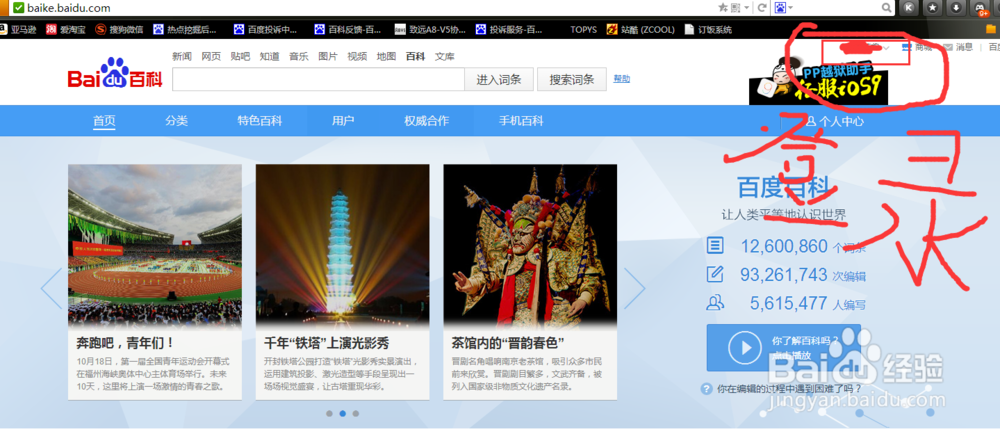The height and width of the screenshot is (434, 1000).
Task: Click the headline 奔跑吧，青年们！
Action: [125, 343]
